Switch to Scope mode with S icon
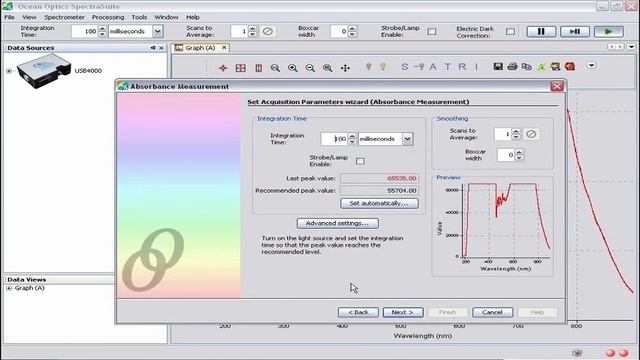The width and height of the screenshot is (640, 360). (x=404, y=67)
